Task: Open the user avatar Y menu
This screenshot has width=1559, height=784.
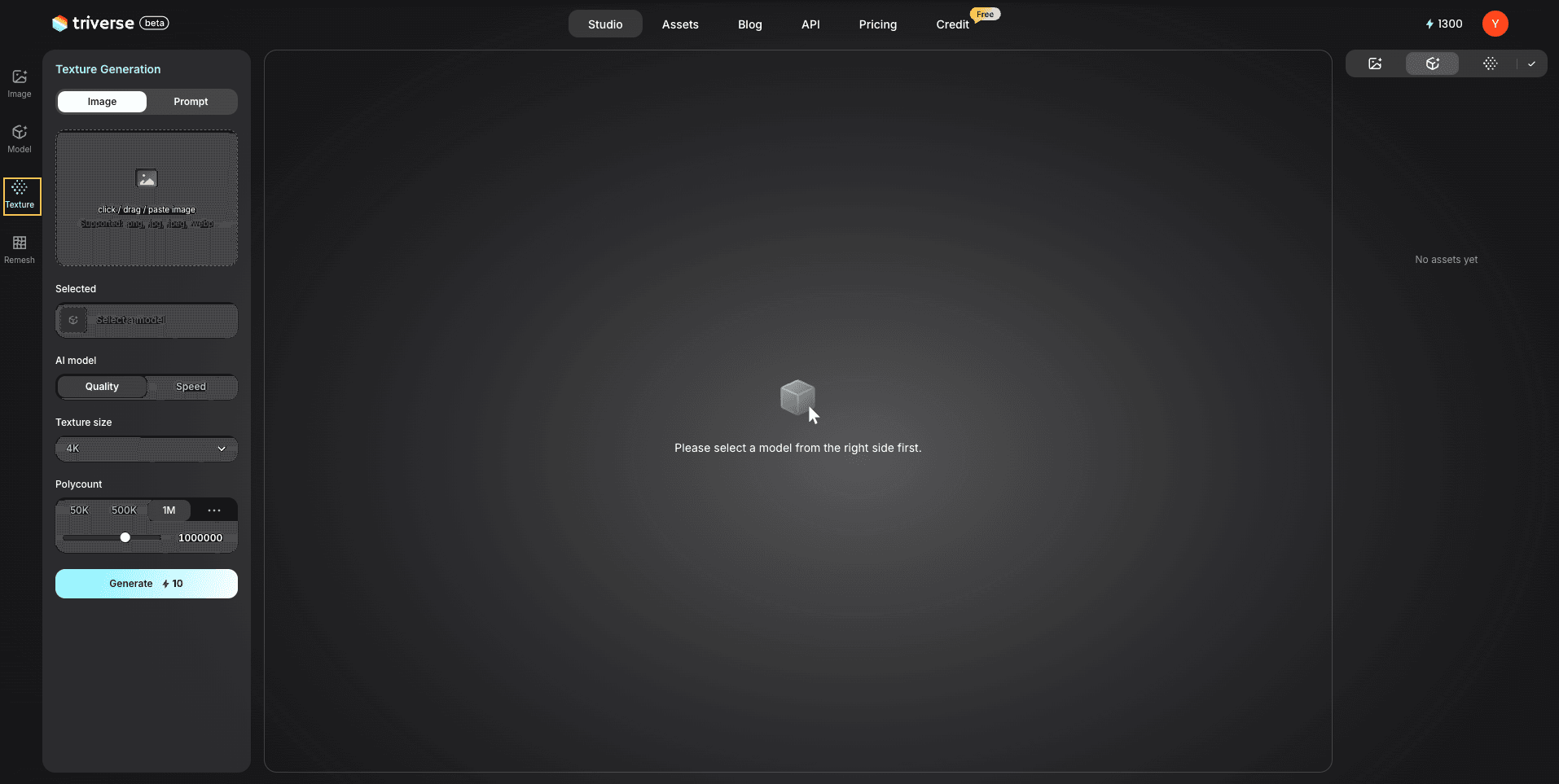Action: 1495,24
